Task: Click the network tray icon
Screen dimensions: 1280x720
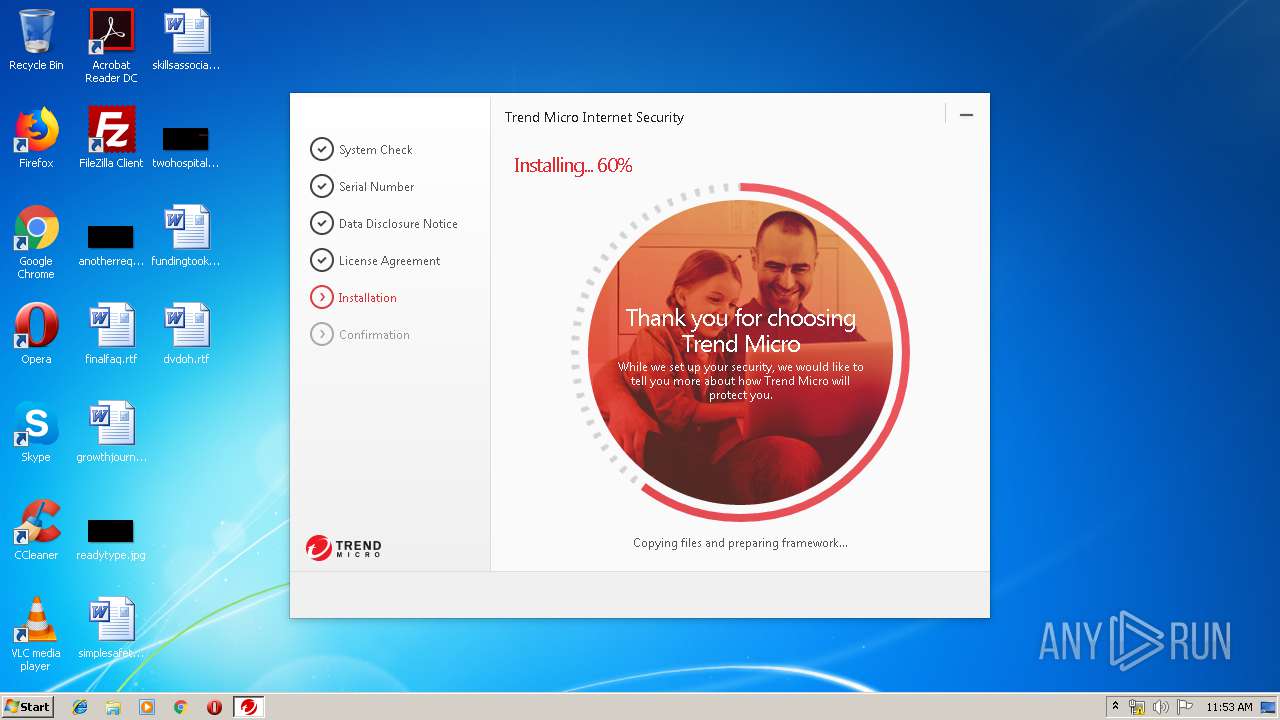Action: pyautogui.click(x=1137, y=707)
